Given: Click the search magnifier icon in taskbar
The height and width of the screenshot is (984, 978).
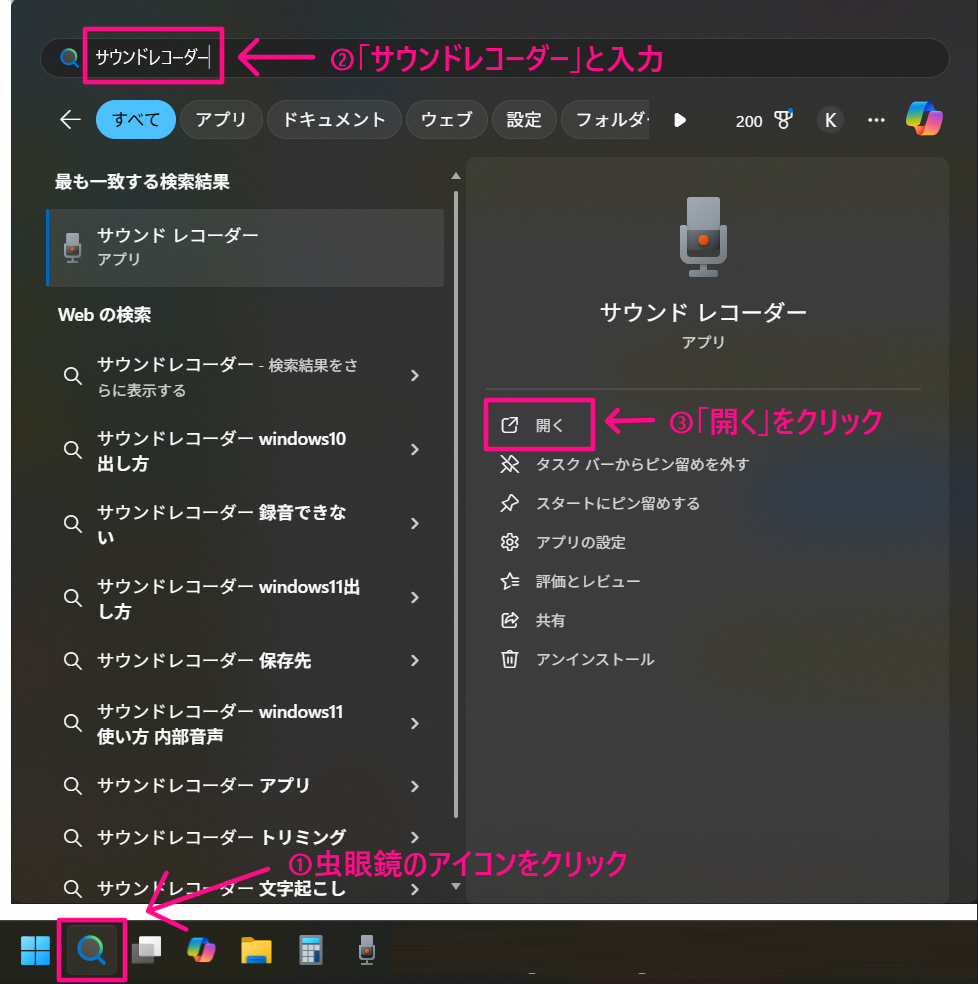Looking at the screenshot, I should pos(92,949).
